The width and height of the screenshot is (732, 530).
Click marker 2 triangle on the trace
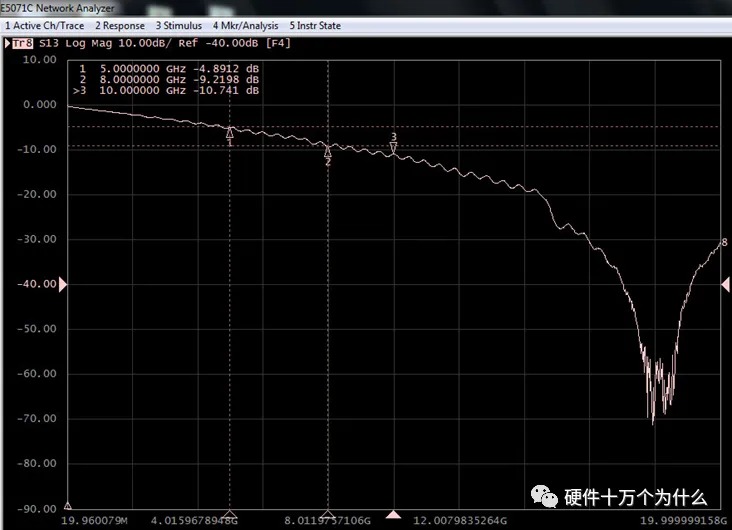click(327, 151)
